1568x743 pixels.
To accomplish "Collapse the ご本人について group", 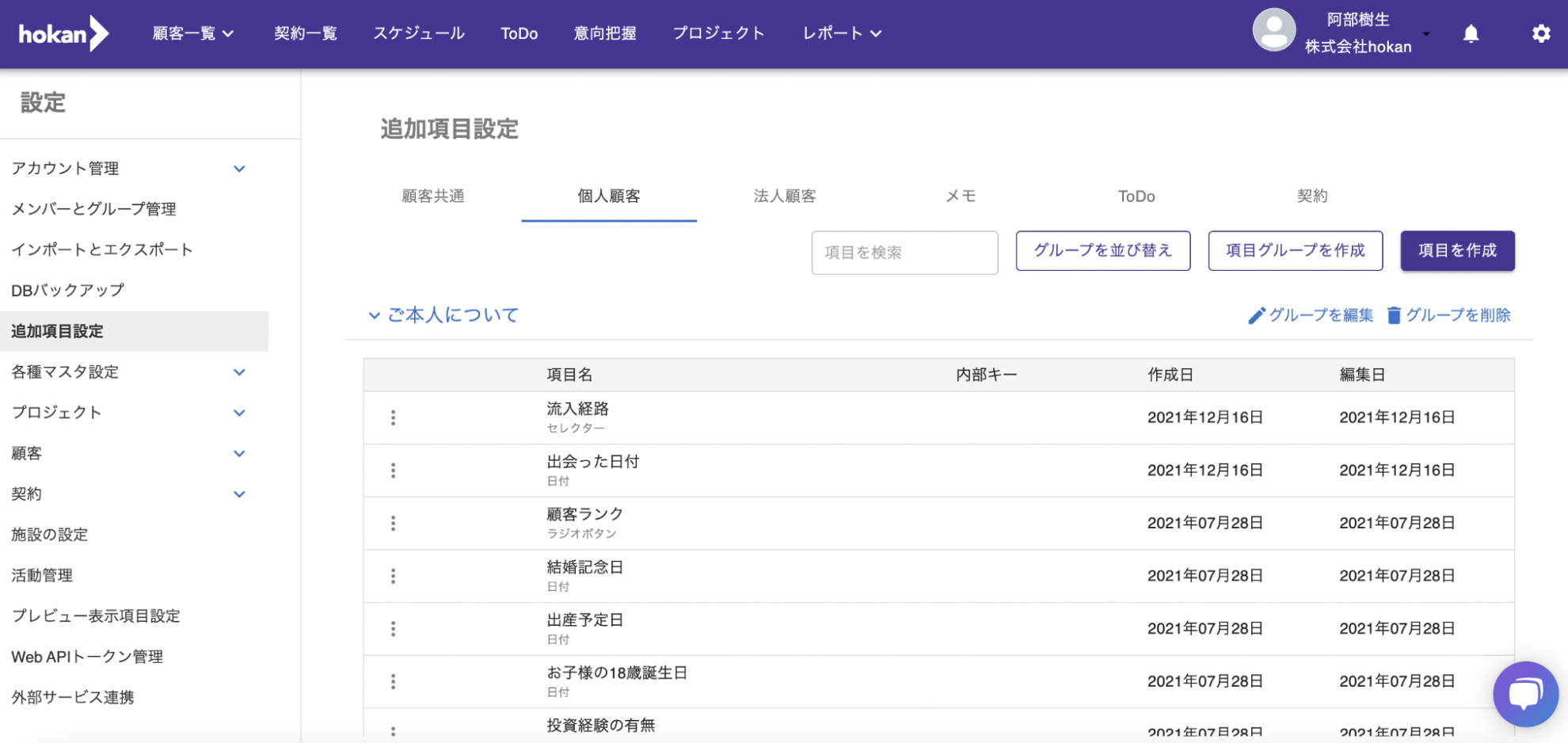I will [374, 315].
